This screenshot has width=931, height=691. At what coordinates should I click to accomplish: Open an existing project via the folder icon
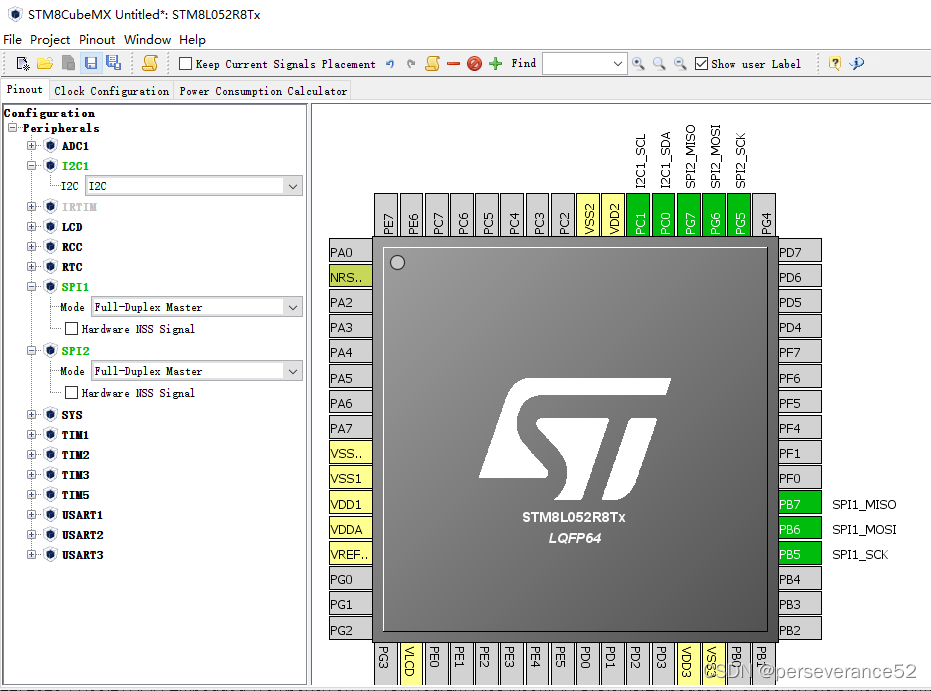point(44,63)
